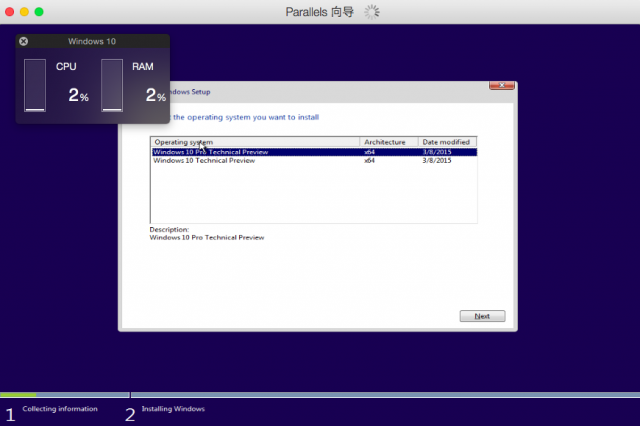Click the Collecting information progress bar
The height and width of the screenshot is (426, 640).
click(x=64, y=395)
